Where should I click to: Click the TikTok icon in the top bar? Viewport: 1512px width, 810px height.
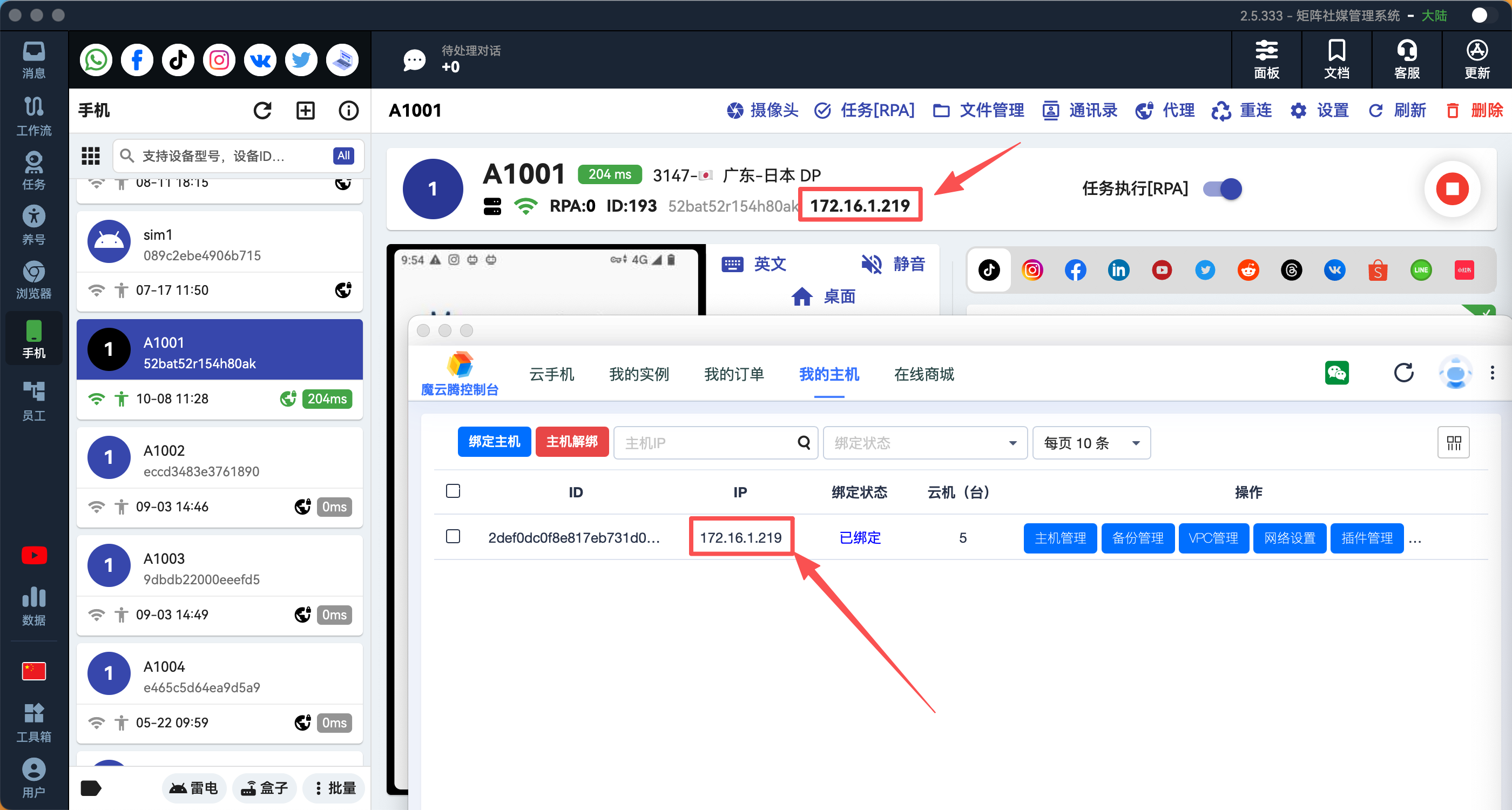(x=178, y=60)
